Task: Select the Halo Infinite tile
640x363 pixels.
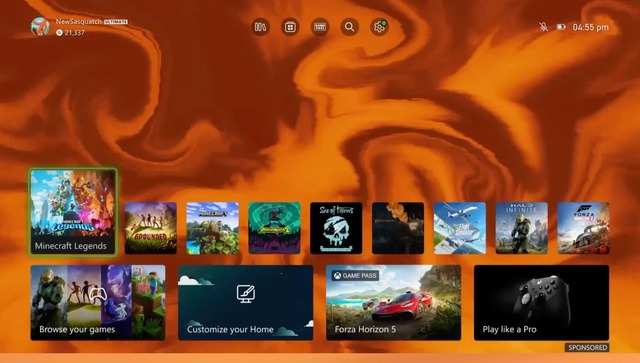Action: point(522,228)
